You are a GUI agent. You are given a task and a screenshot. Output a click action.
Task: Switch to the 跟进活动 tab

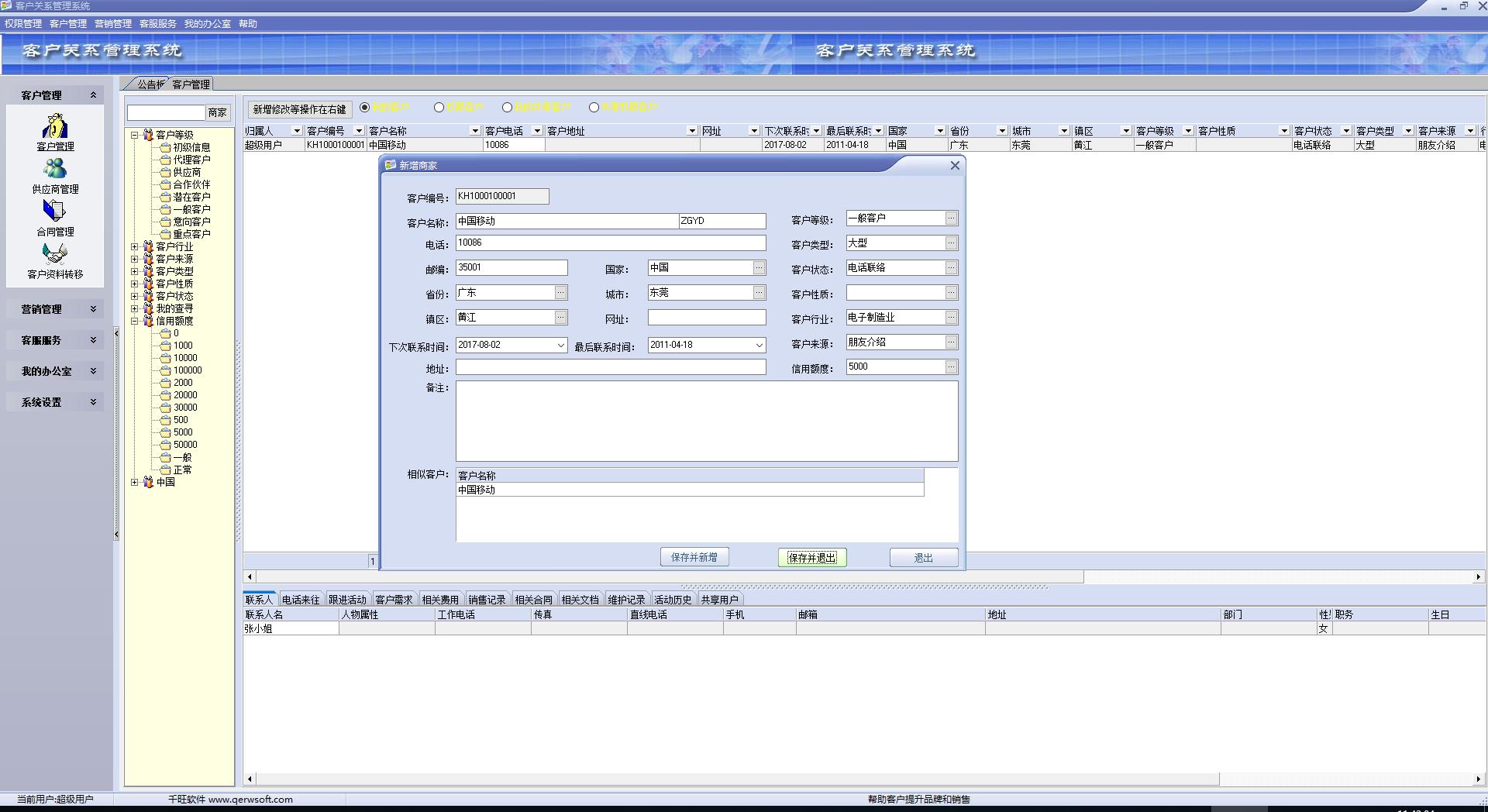click(347, 600)
